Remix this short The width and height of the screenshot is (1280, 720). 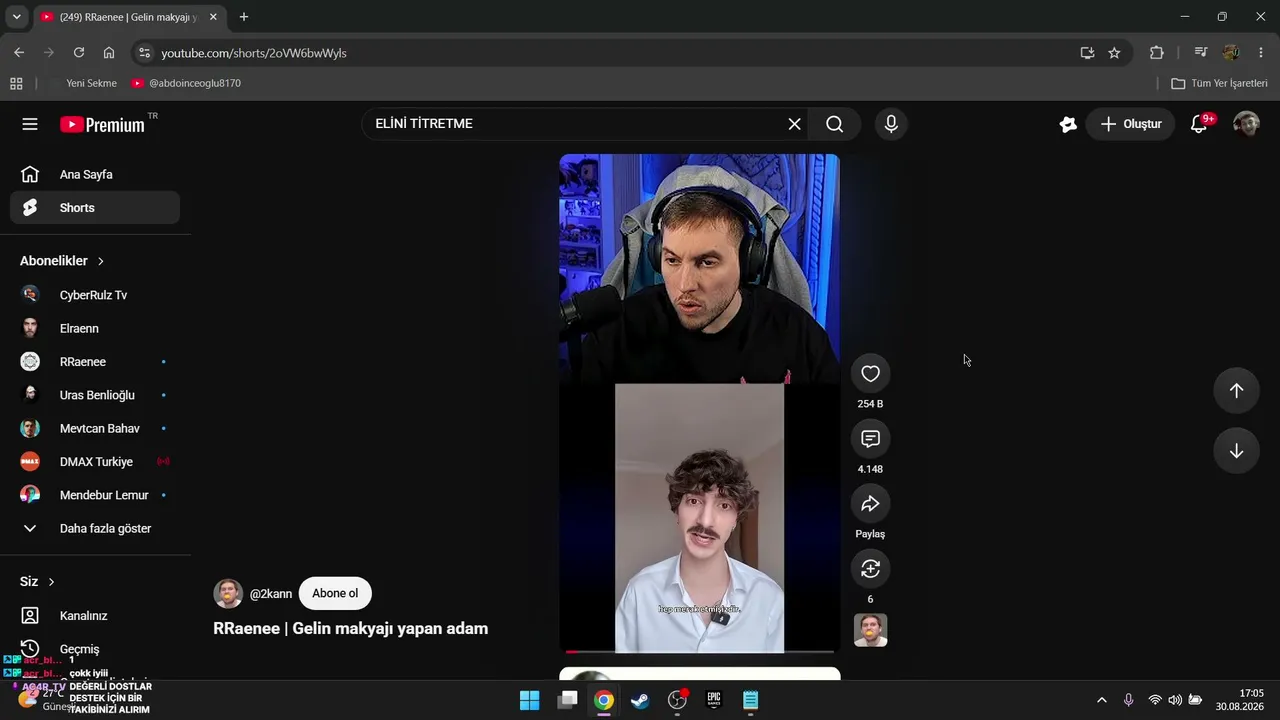point(870,569)
